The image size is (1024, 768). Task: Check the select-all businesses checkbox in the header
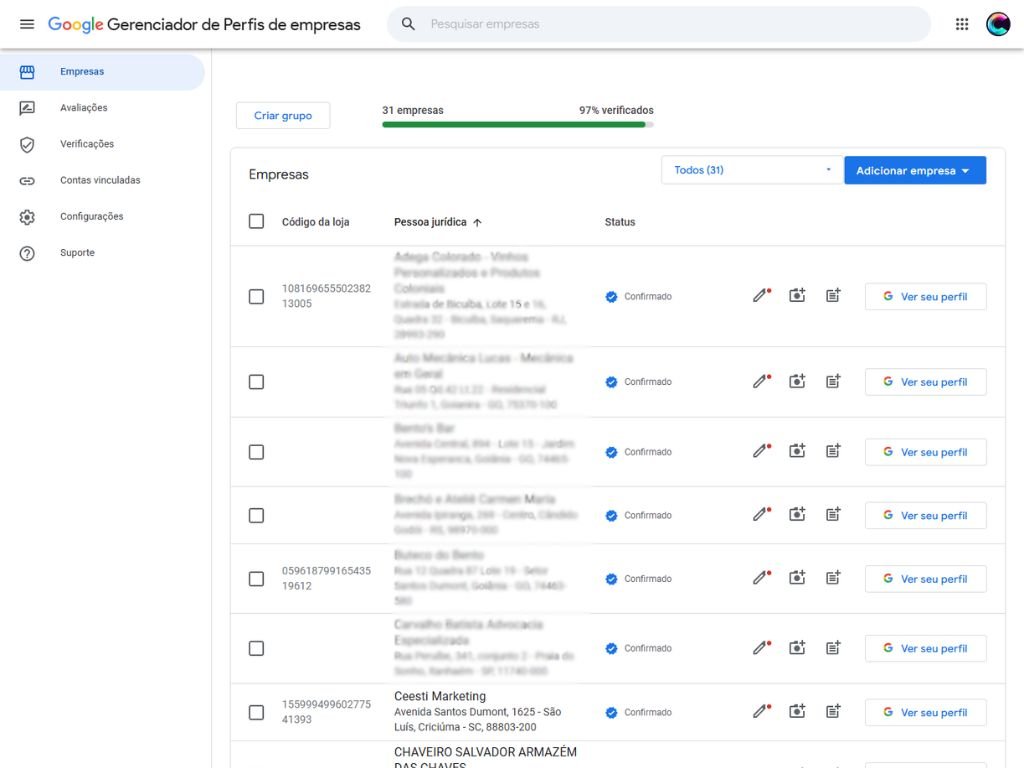tap(256, 221)
